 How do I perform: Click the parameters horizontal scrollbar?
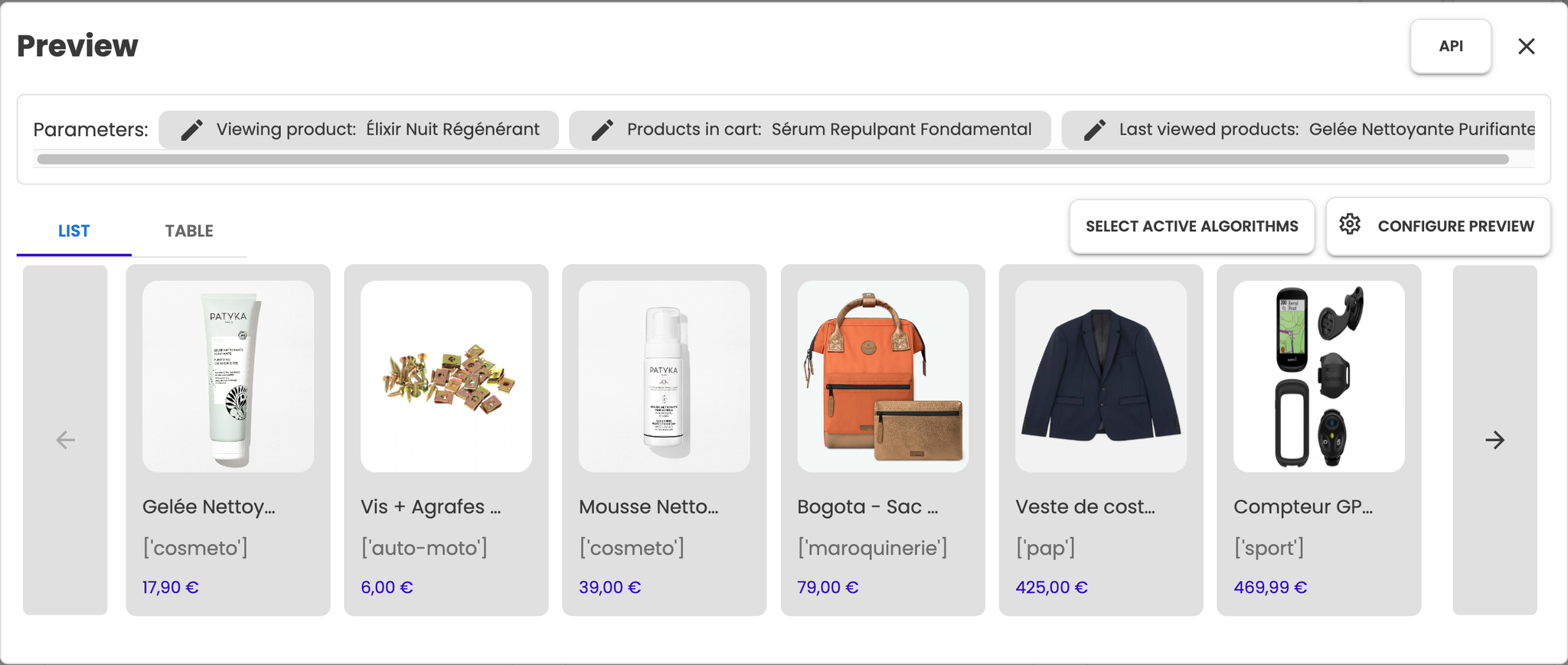(773, 159)
